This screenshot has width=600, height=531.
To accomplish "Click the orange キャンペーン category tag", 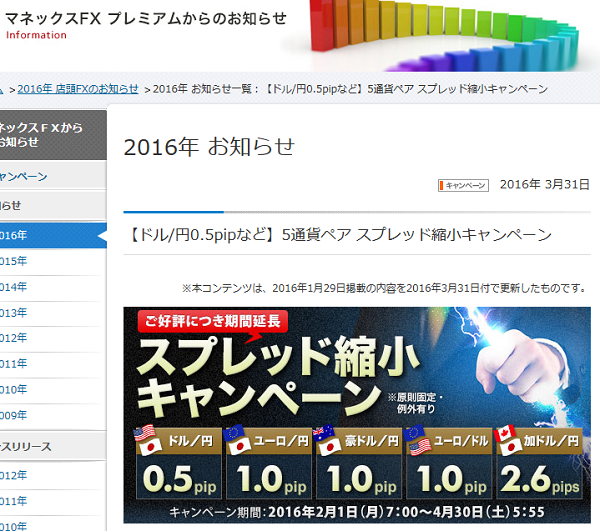I will click(x=463, y=186).
